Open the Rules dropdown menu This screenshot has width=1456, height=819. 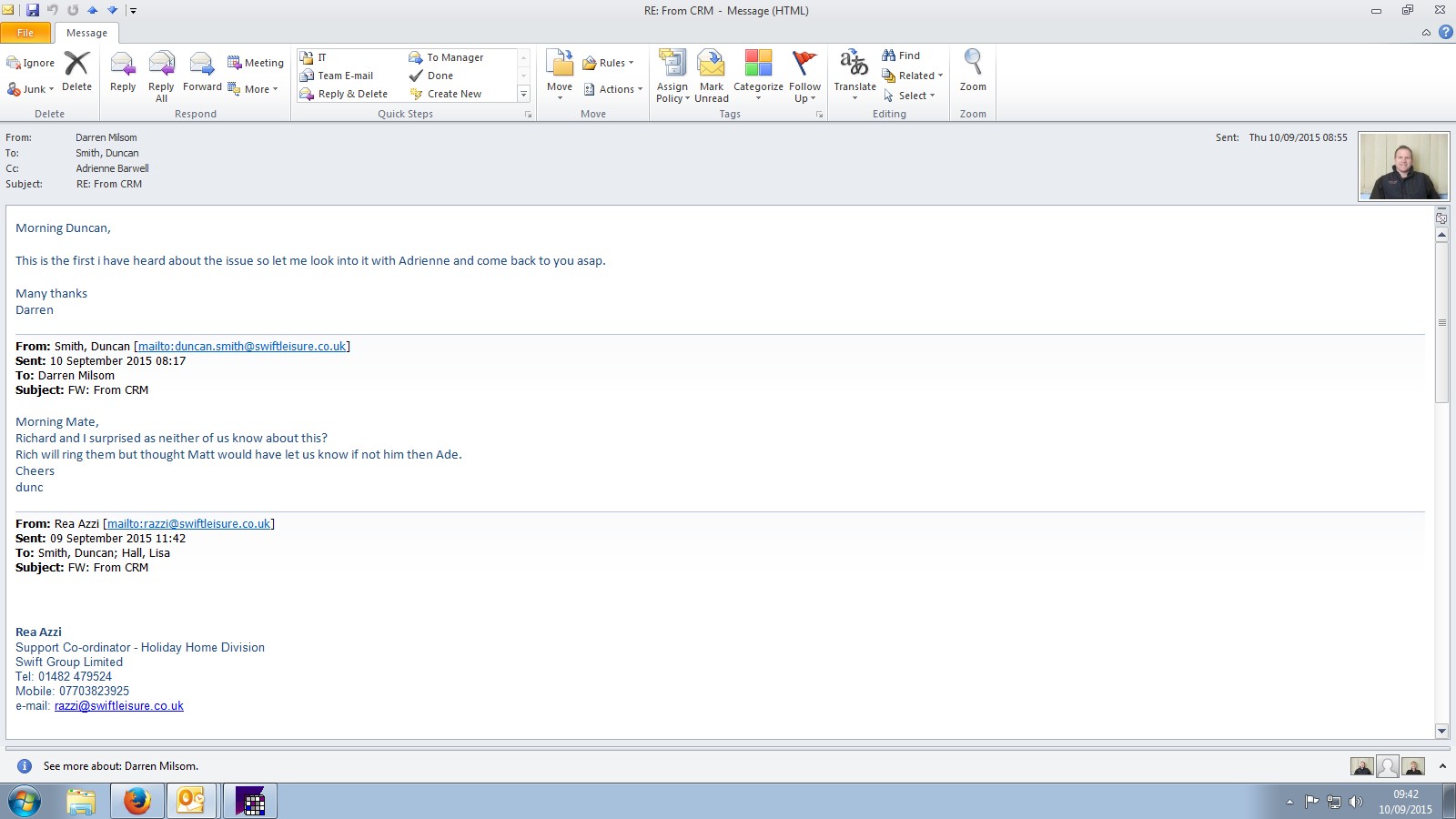(x=609, y=63)
